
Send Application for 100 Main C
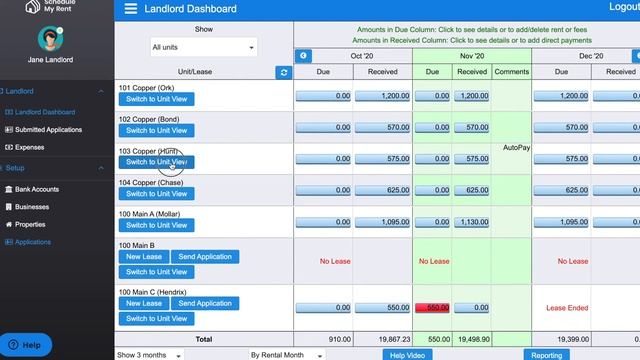pos(205,303)
